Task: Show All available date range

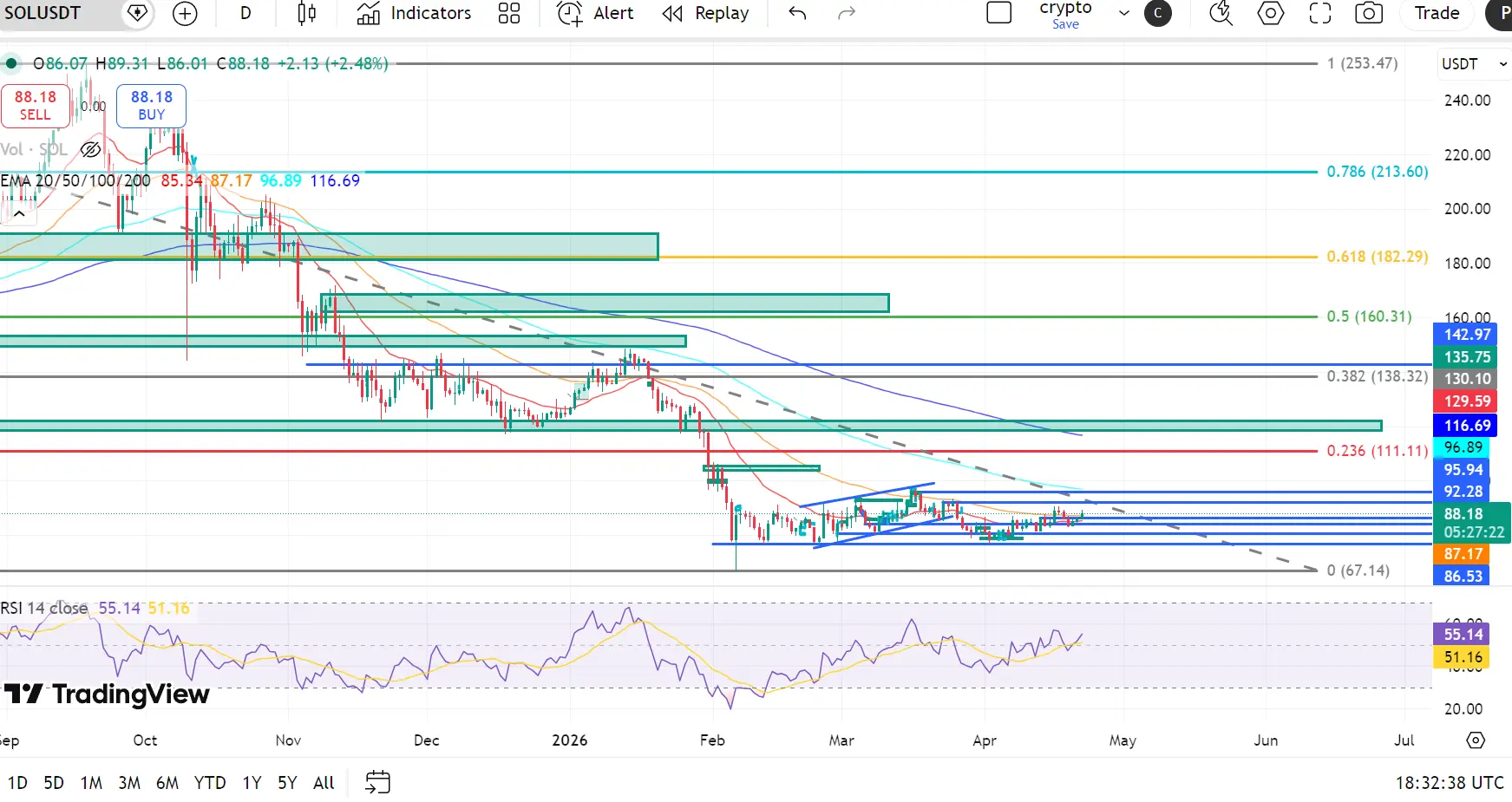Action: 324,783
